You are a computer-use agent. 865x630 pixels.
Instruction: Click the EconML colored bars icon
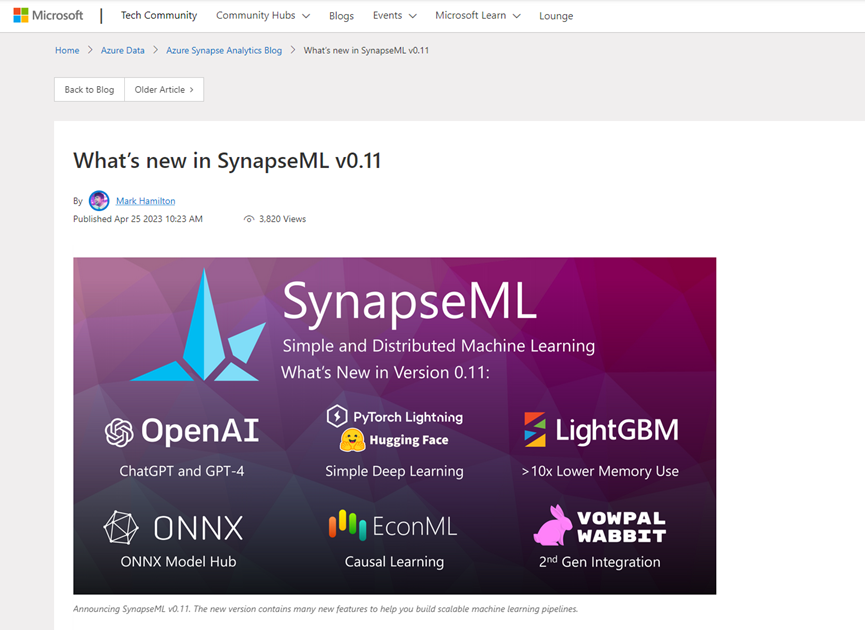click(x=348, y=525)
